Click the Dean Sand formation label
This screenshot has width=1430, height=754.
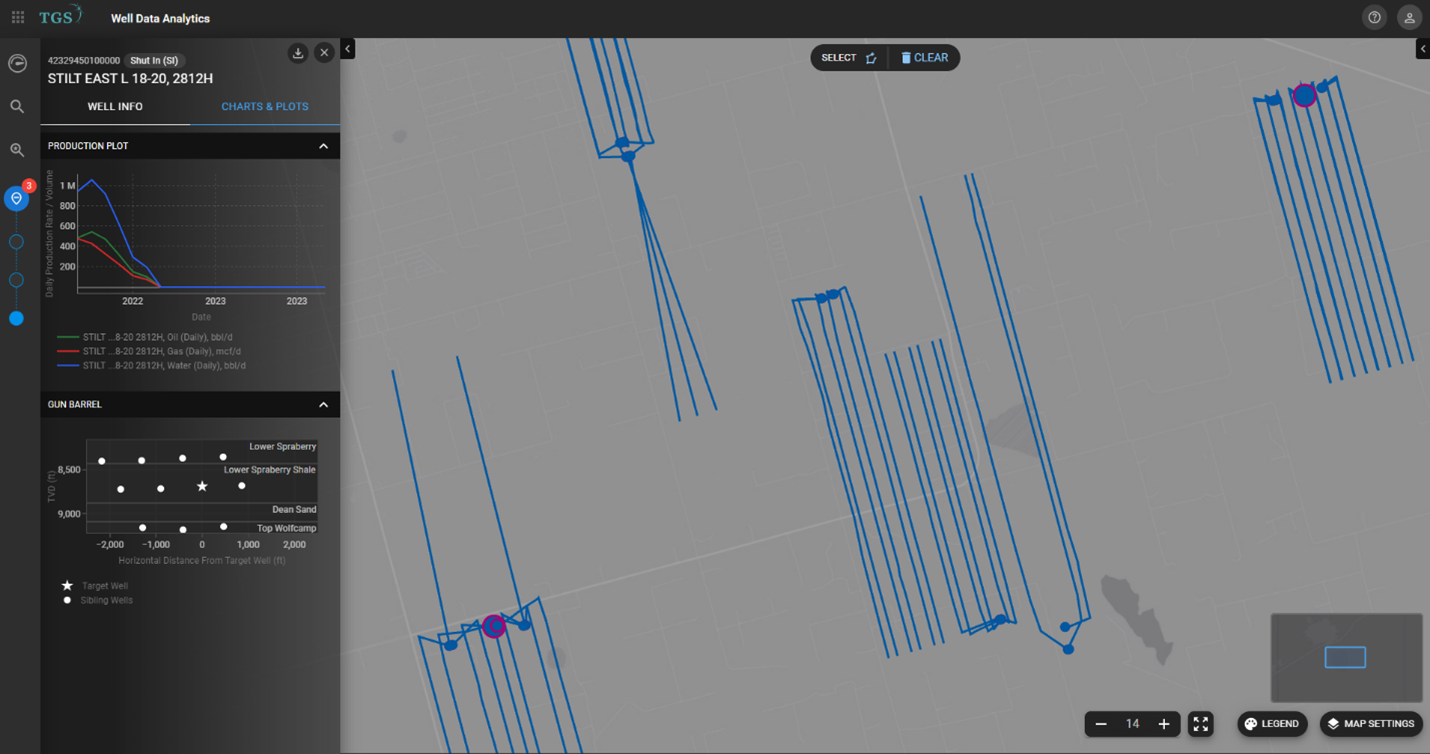(294, 509)
